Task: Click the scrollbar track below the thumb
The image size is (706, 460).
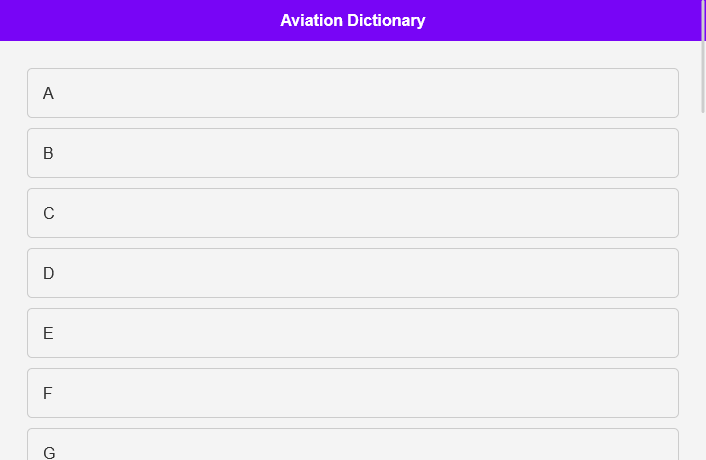Action: (x=703, y=300)
